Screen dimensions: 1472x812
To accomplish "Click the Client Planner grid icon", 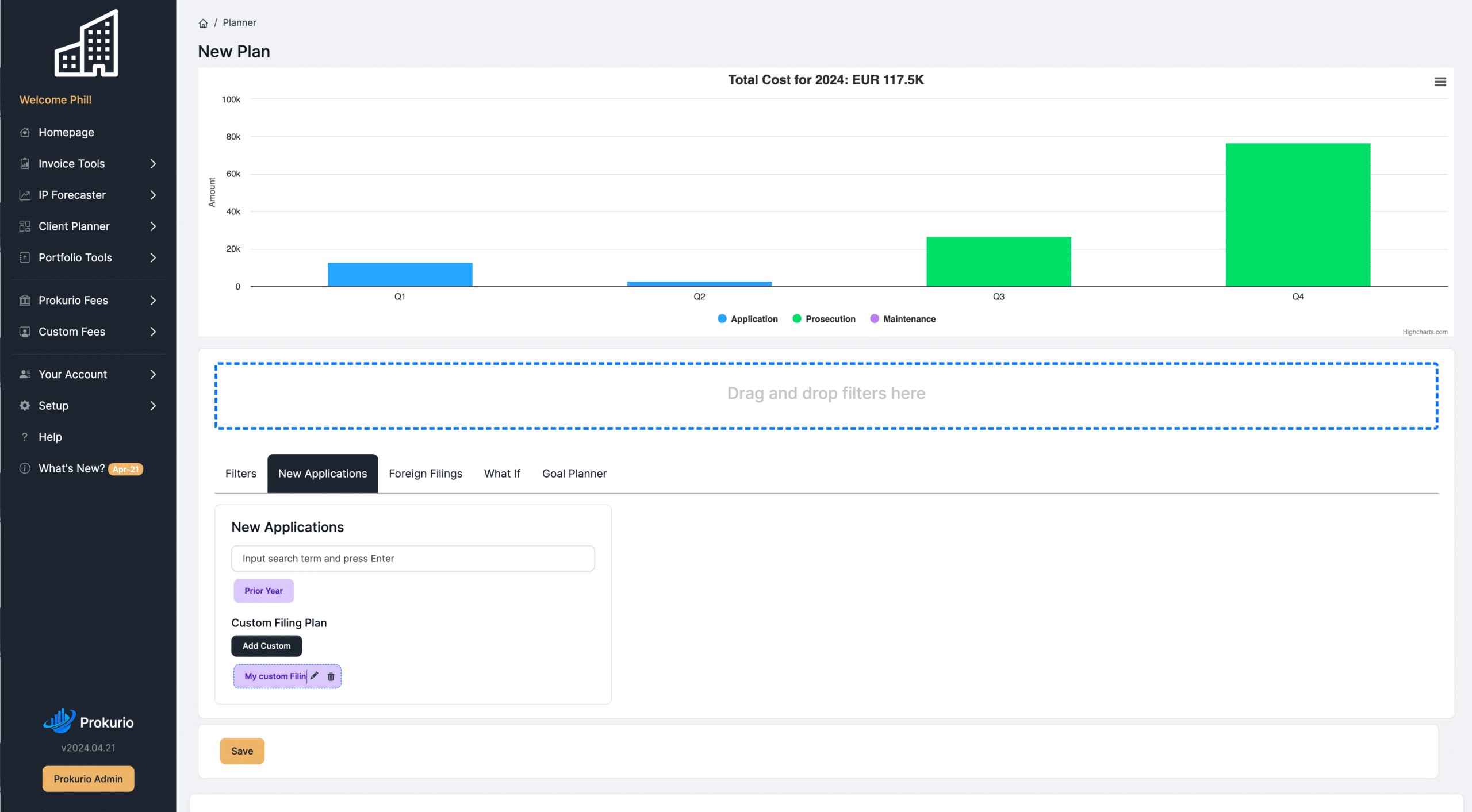I will (x=25, y=226).
